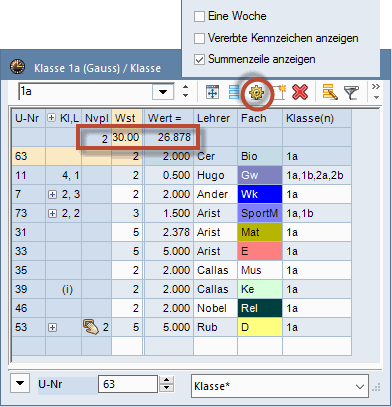Click the Bio subject cell
Viewport: 392px width, 407px height.
click(x=260, y=156)
